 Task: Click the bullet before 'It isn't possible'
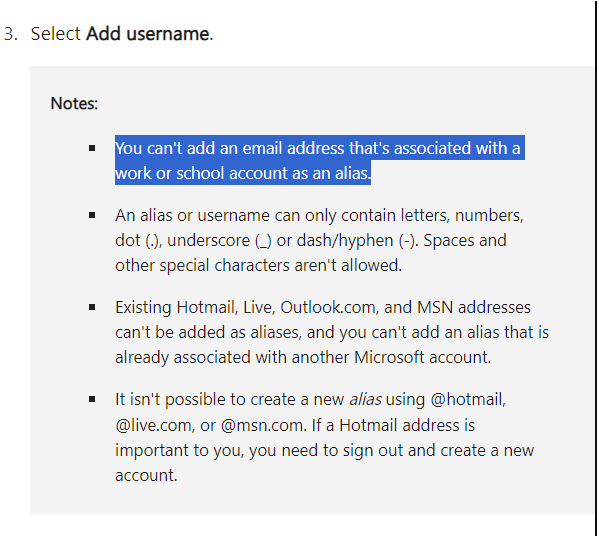pyautogui.click(x=92, y=400)
